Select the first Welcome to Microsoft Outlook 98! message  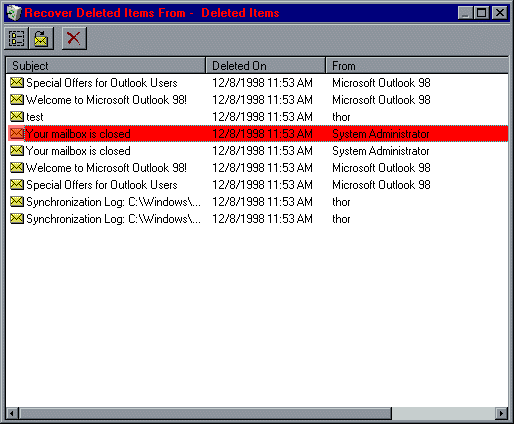[x=257, y=100]
